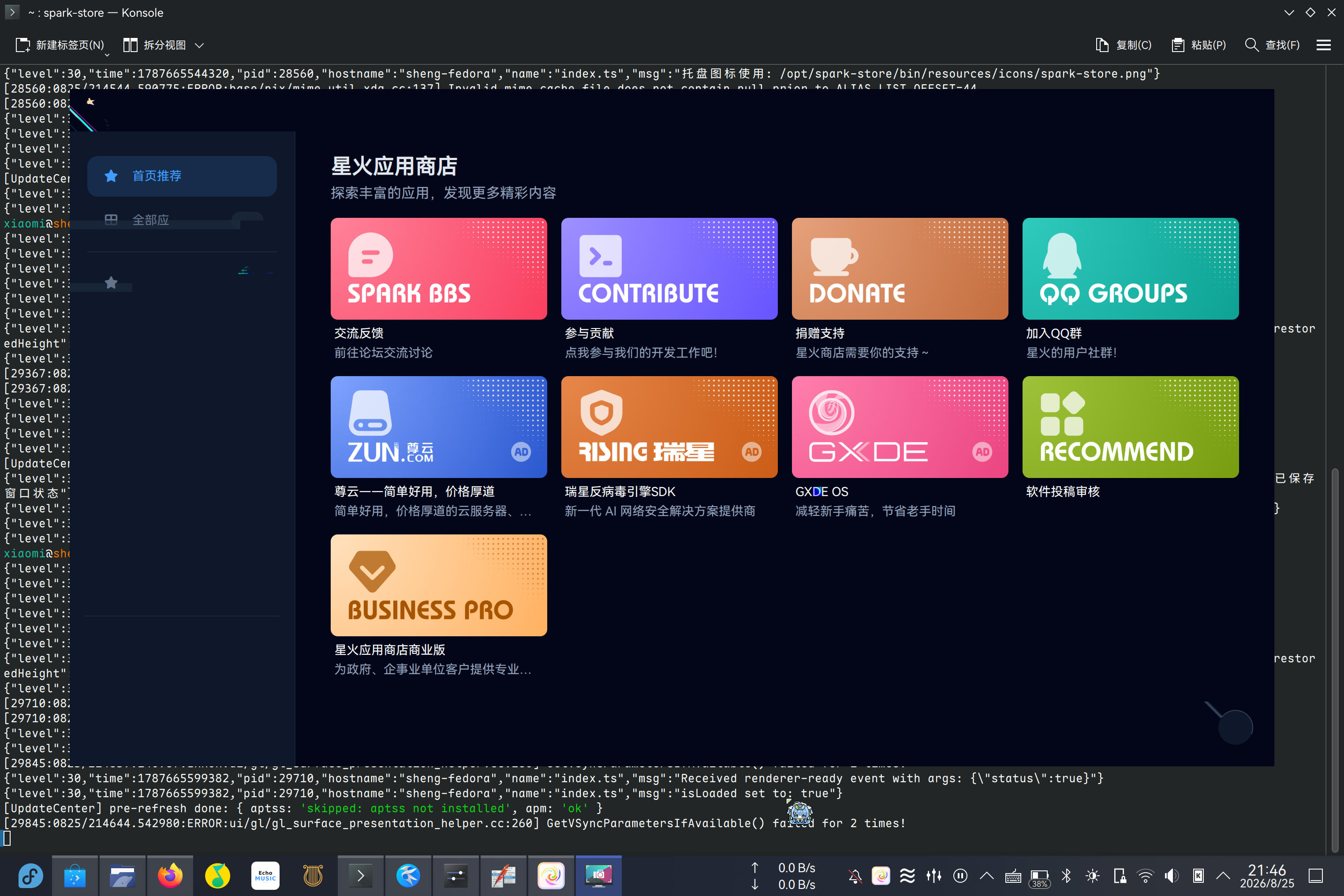Open the RECOMMEND 软件投稿审核 card

[1130, 438]
